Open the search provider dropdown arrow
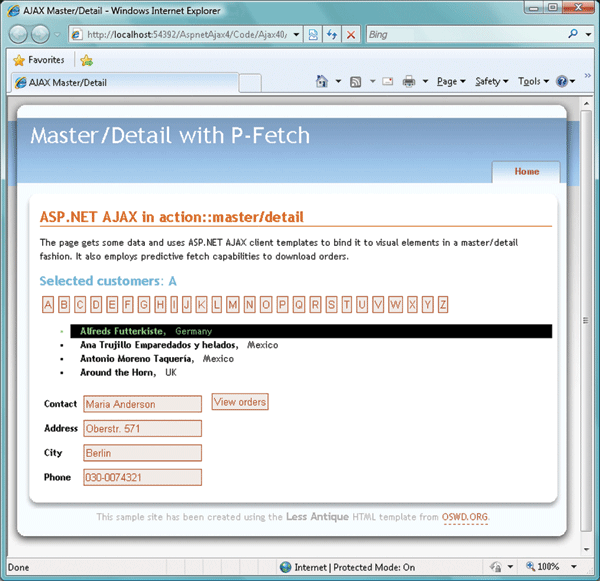Viewport: 600px width, 581px height. pyautogui.click(x=588, y=34)
